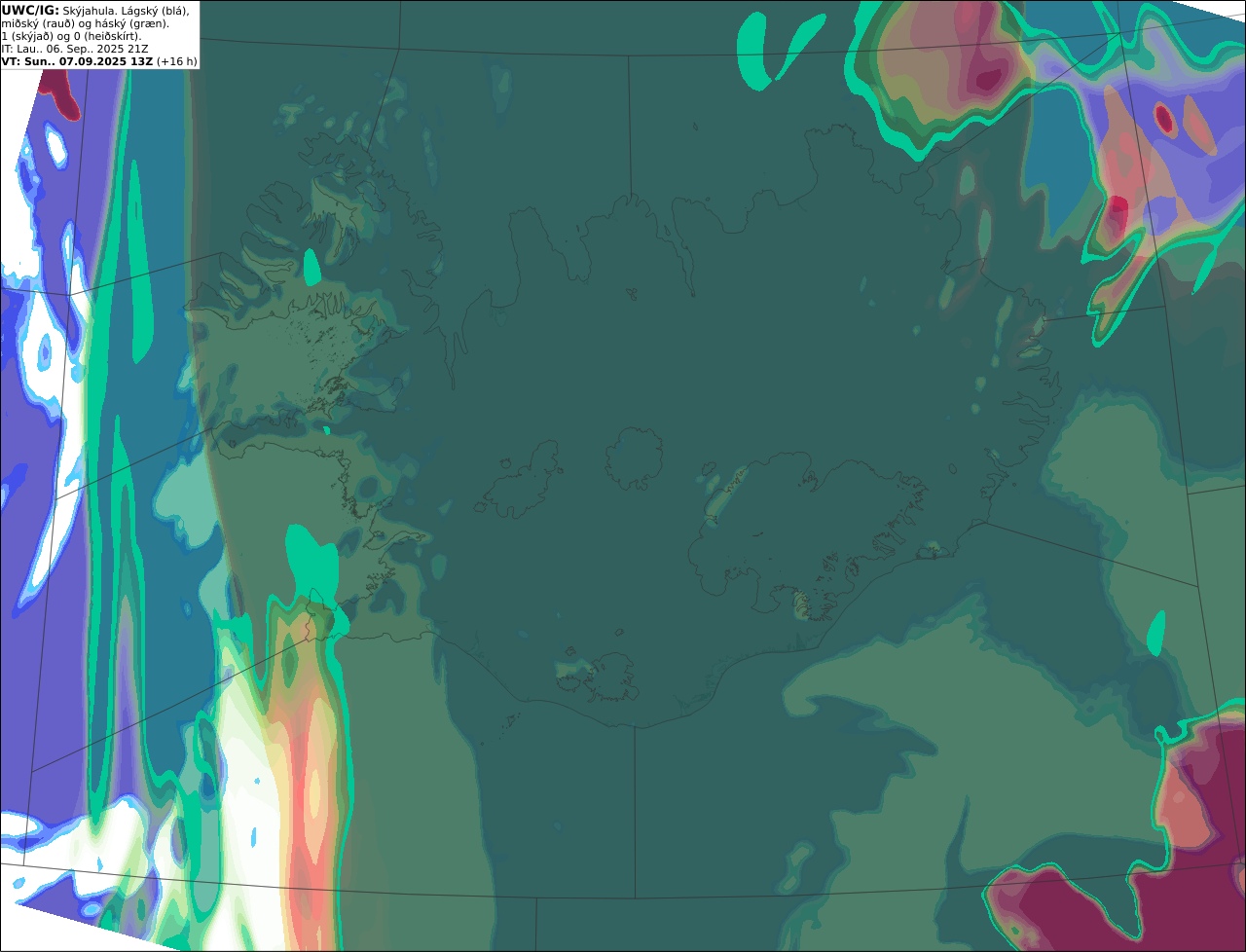
Task: Click the "háský (græn)." legend text
Action: click(x=131, y=24)
